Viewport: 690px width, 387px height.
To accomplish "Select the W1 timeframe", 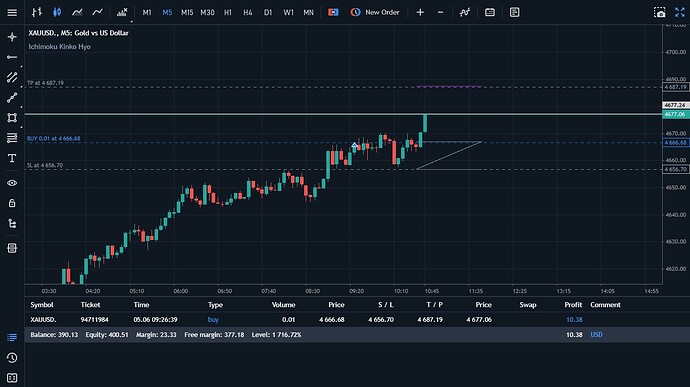I will (288, 12).
